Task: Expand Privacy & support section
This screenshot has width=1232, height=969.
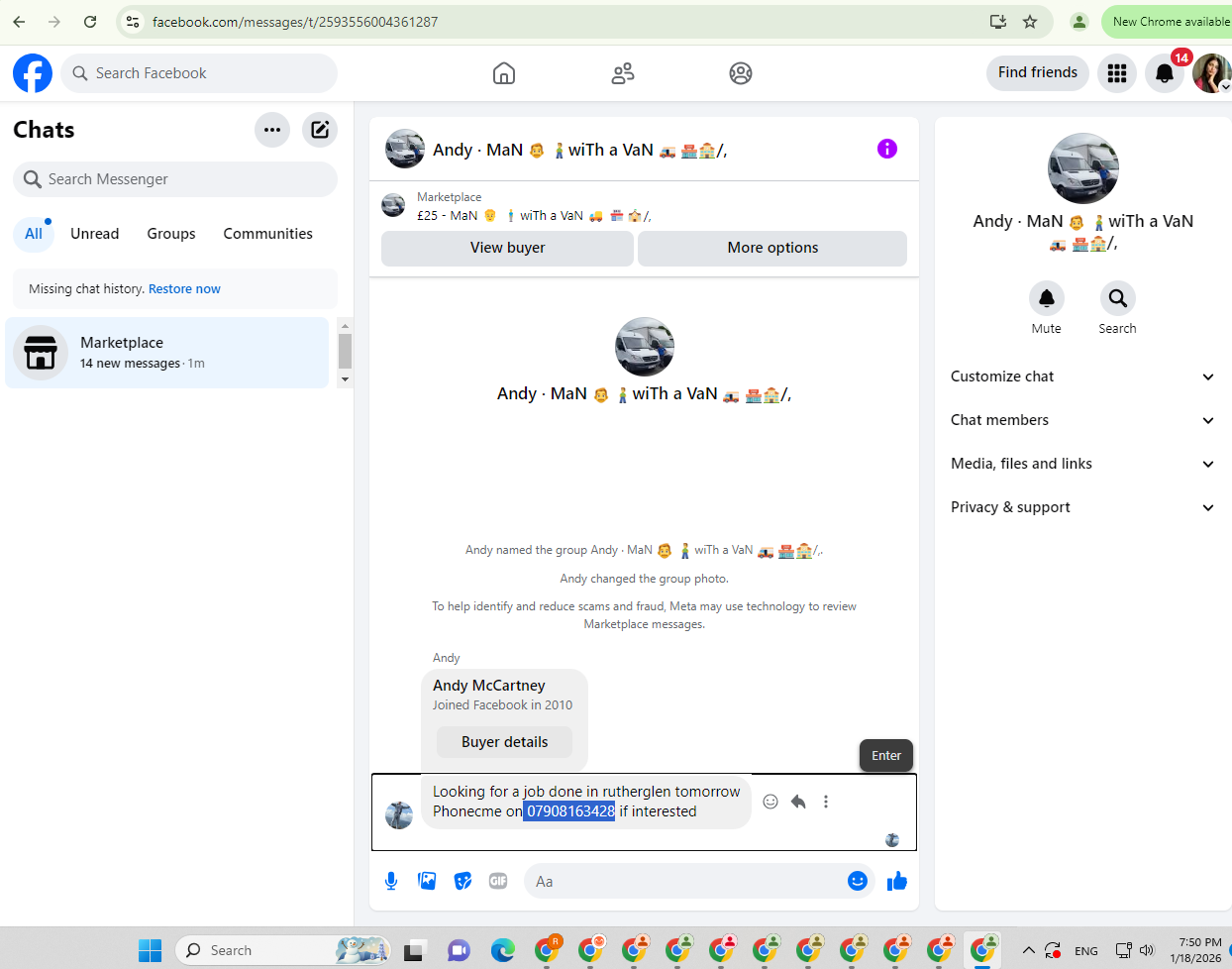Action: pyautogui.click(x=1083, y=507)
